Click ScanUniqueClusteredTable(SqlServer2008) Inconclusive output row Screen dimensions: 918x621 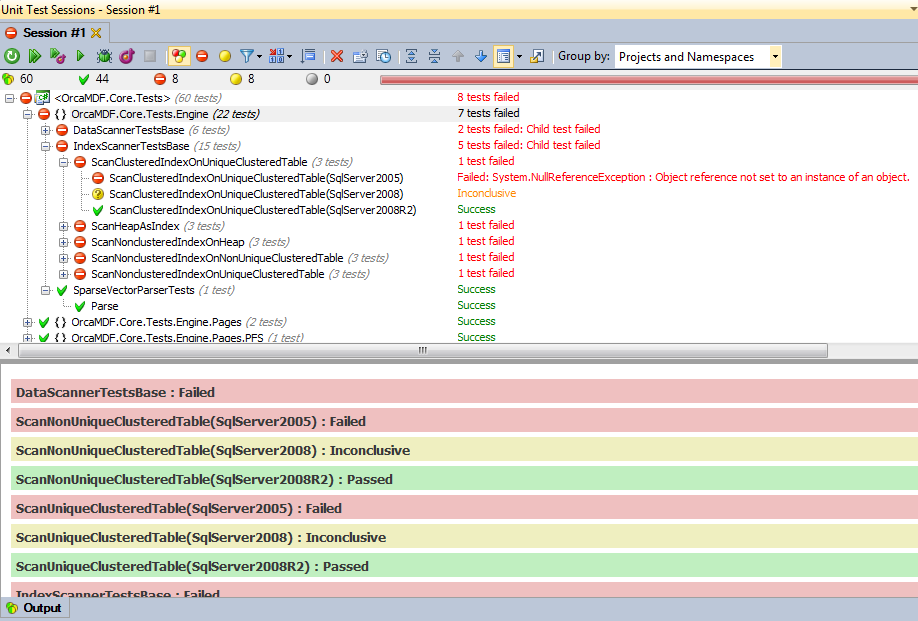[464, 537]
